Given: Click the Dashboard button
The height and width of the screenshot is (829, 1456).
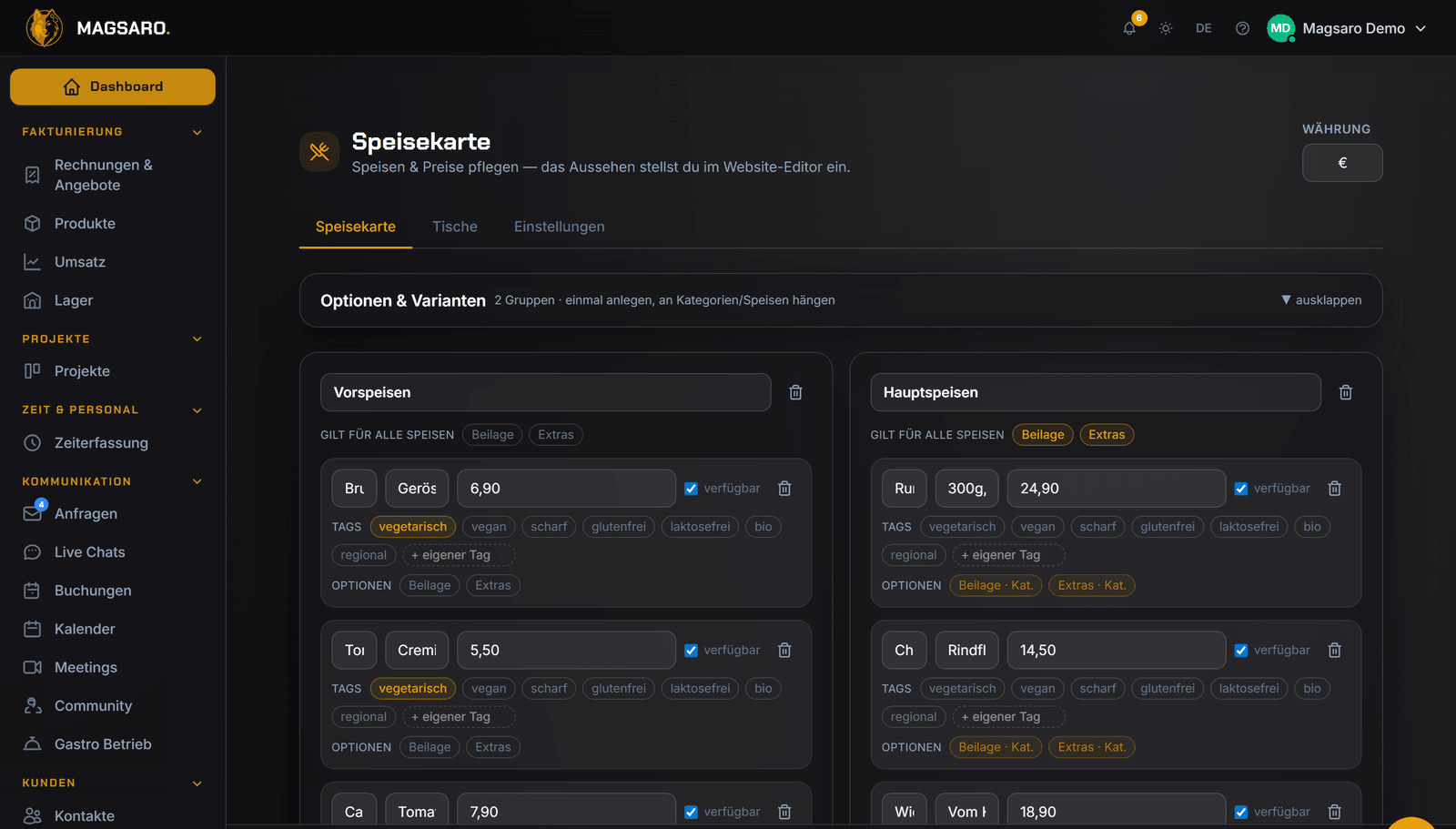Looking at the screenshot, I should [x=113, y=86].
